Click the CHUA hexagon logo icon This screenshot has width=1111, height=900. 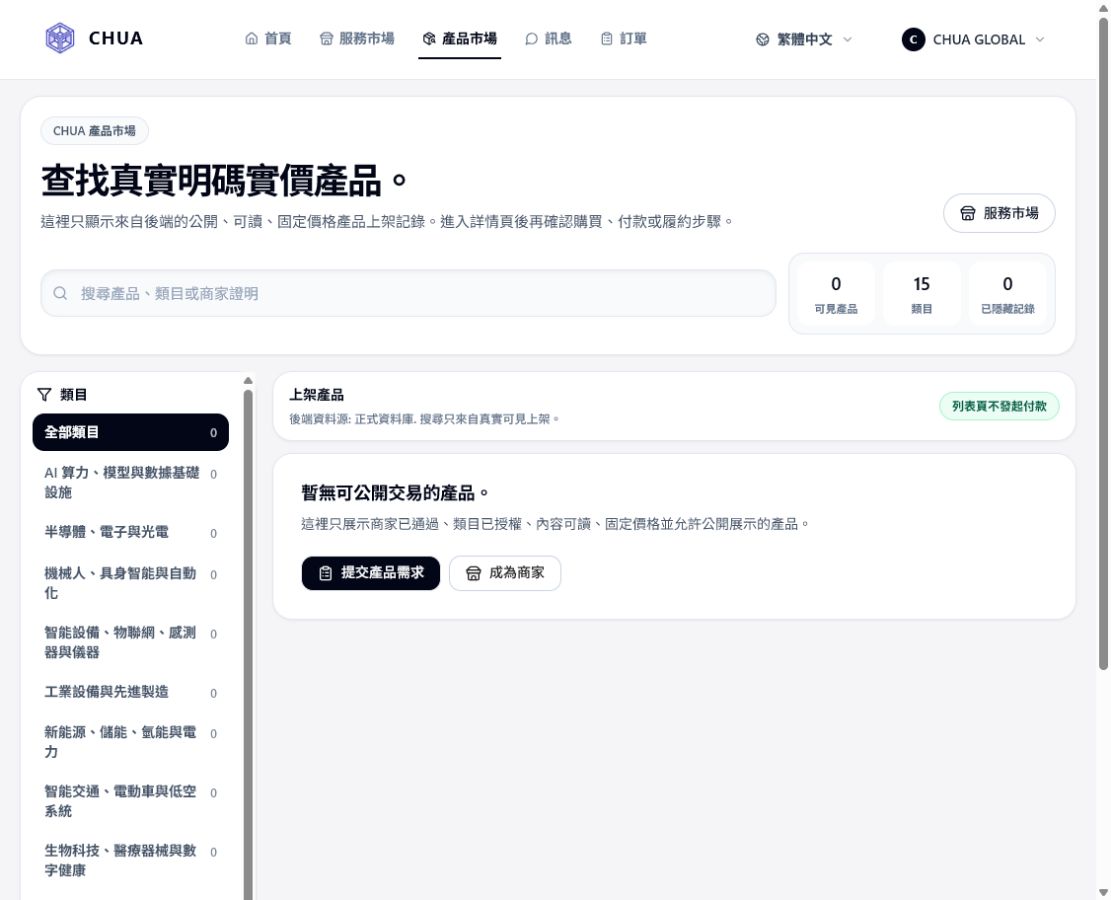coord(60,38)
